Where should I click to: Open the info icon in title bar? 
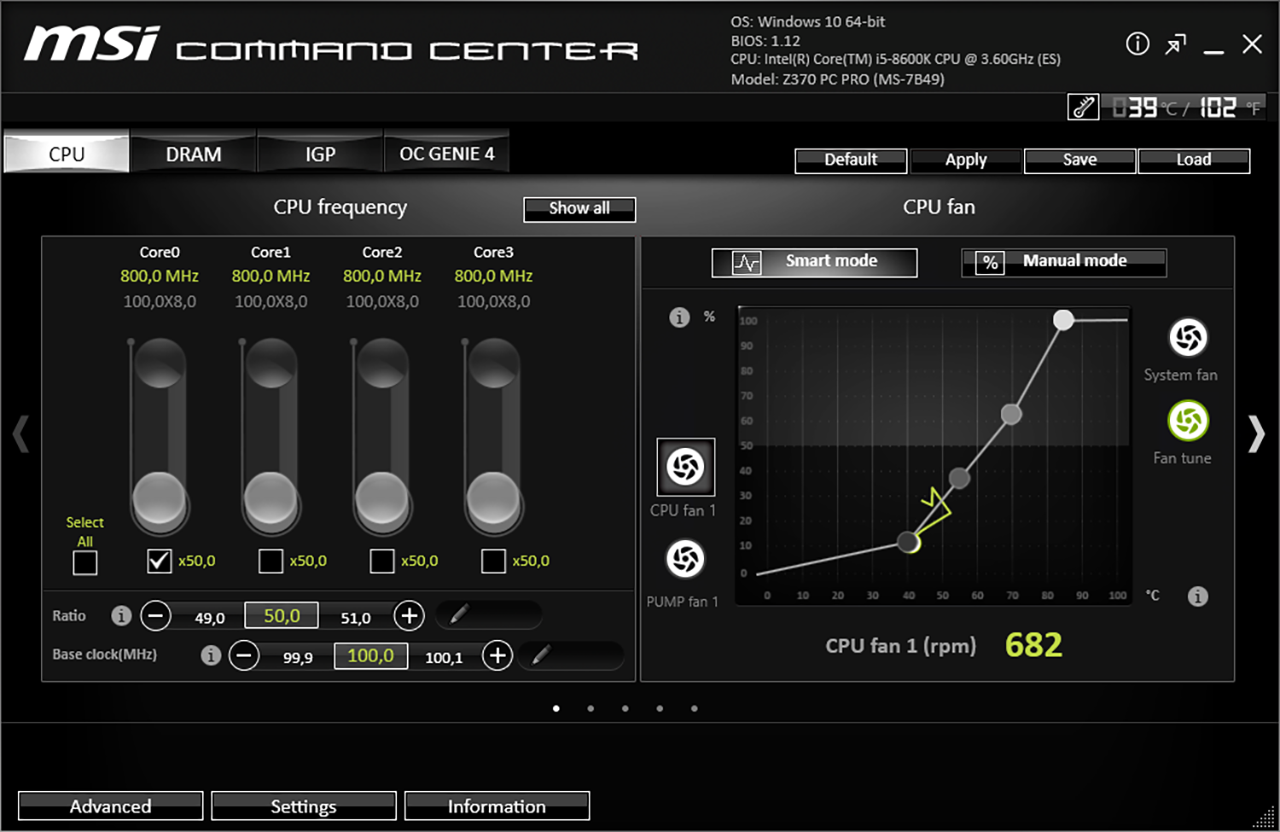click(x=1138, y=44)
